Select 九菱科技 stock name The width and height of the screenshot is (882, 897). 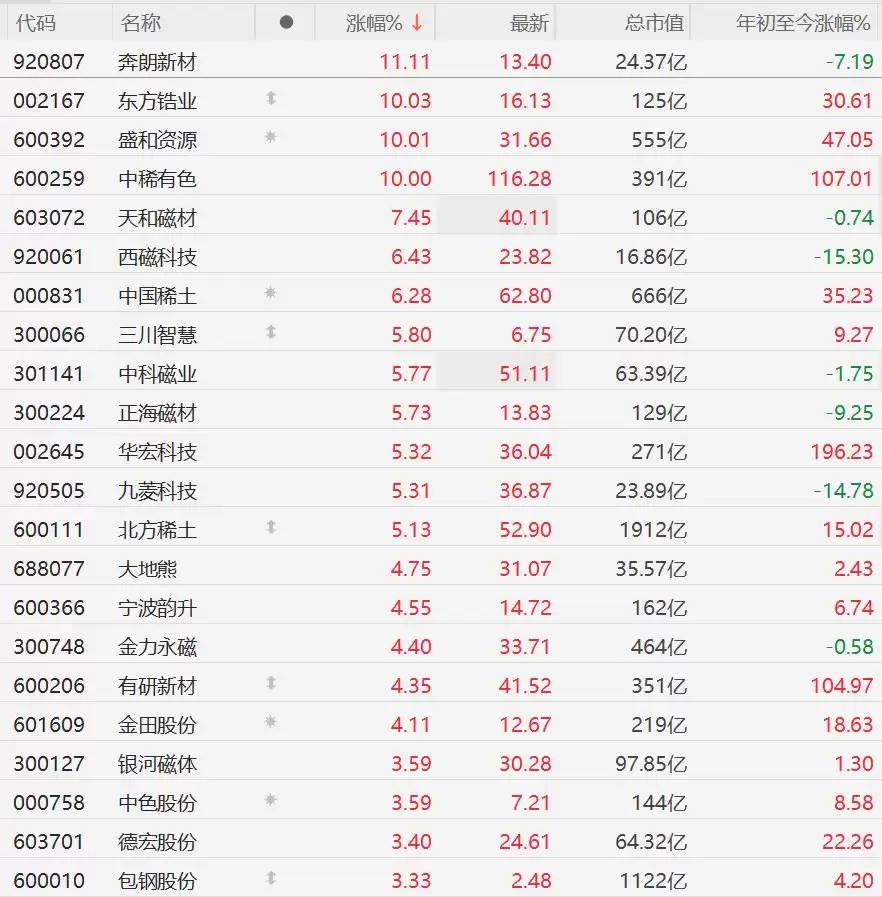click(157, 491)
